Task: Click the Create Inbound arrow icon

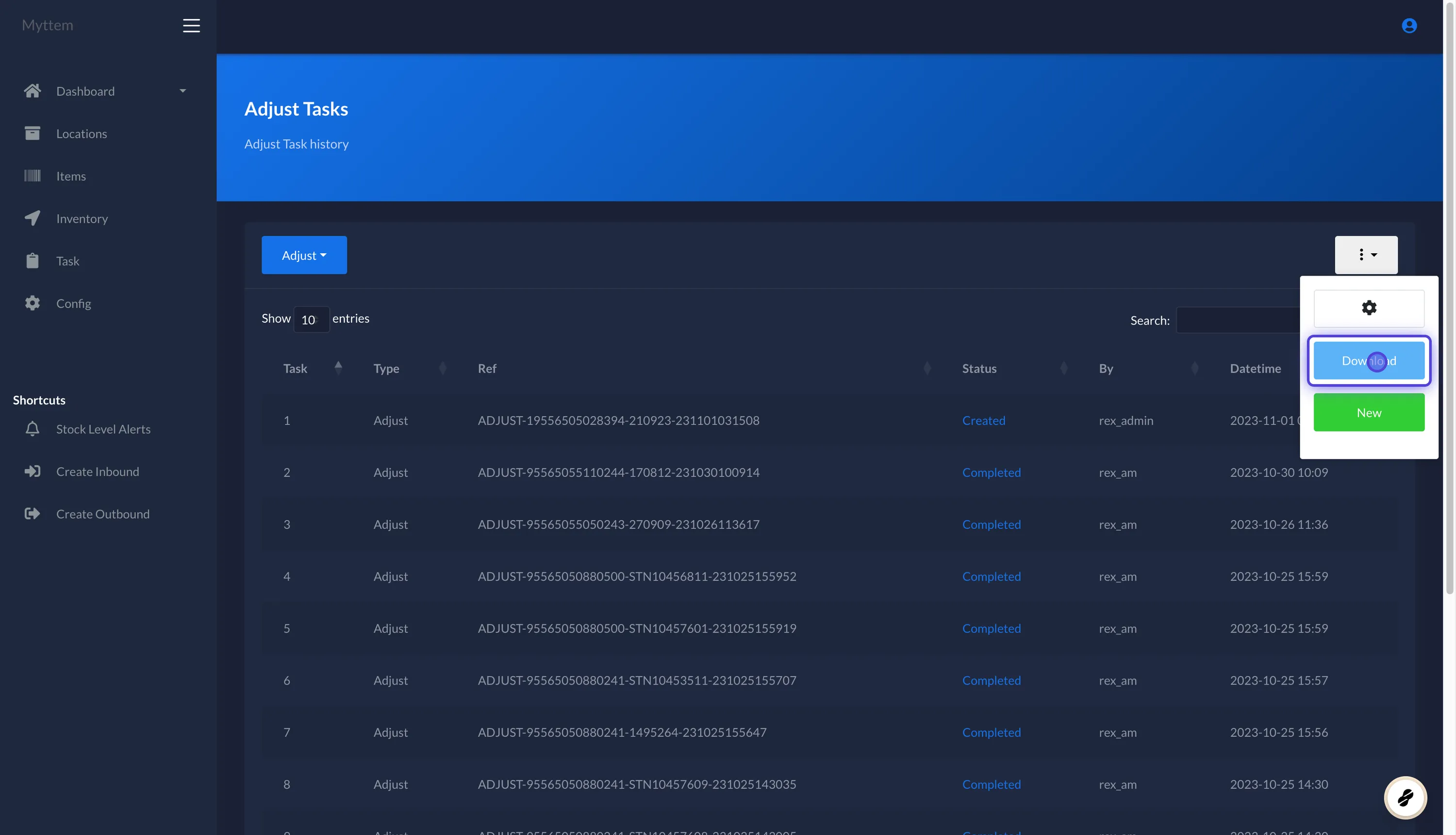Action: pyautogui.click(x=32, y=471)
